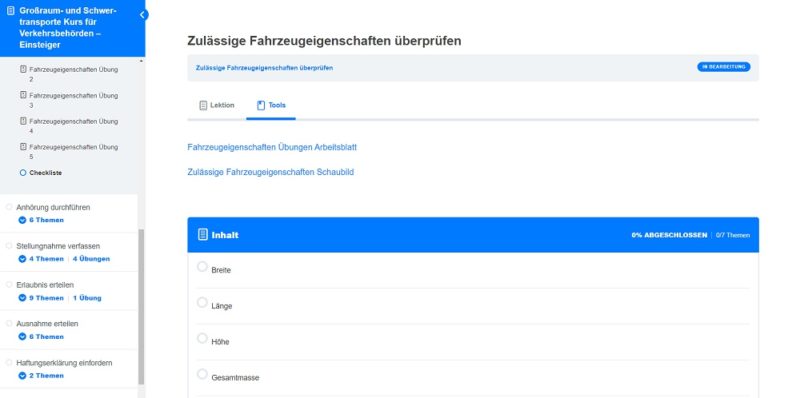Screen dimensions: 800x398
Task: Click the Checkliste circle icon
Action: click(x=22, y=173)
